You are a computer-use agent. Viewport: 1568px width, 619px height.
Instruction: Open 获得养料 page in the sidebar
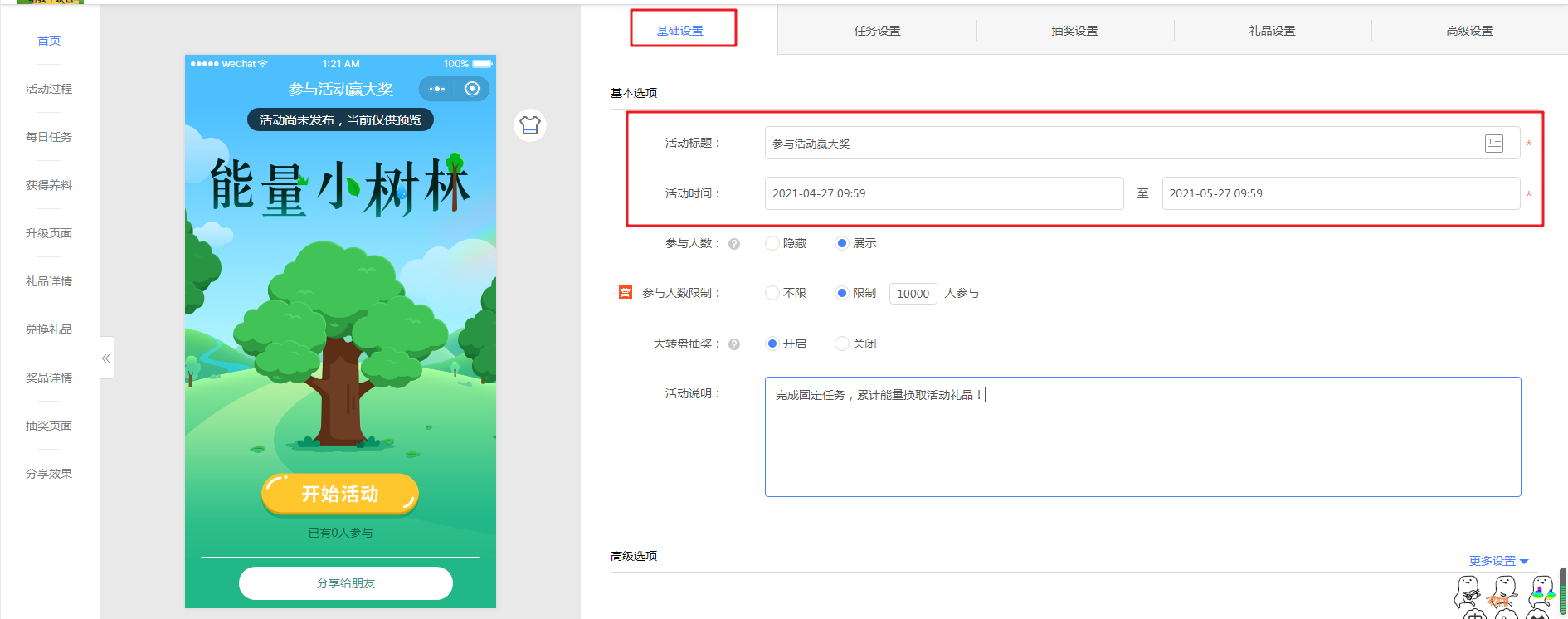(49, 185)
